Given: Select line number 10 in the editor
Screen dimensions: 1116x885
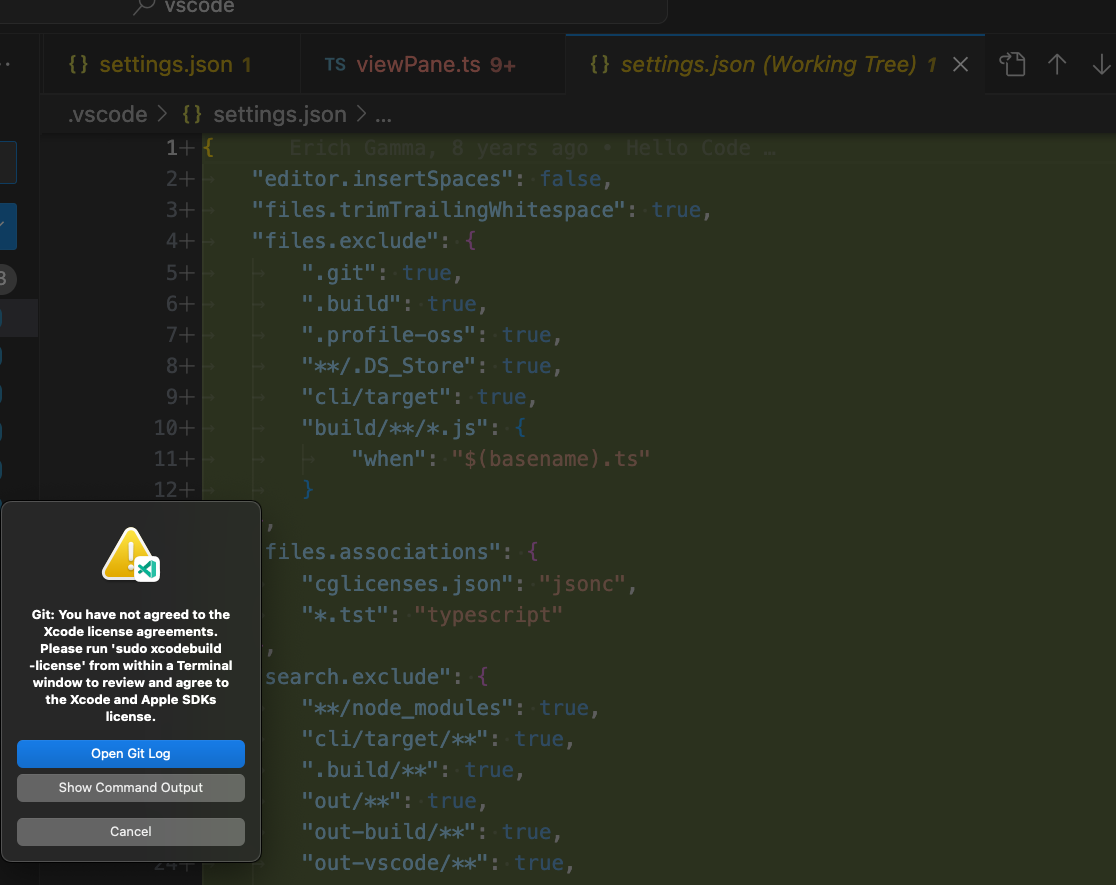Looking at the screenshot, I should 168,427.
